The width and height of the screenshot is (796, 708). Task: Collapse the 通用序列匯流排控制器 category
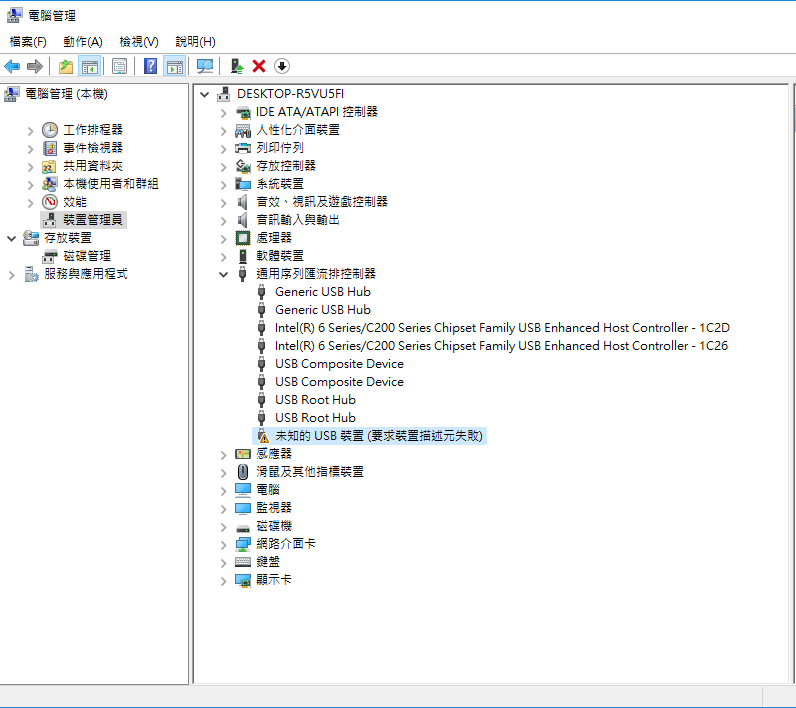pyautogui.click(x=223, y=274)
